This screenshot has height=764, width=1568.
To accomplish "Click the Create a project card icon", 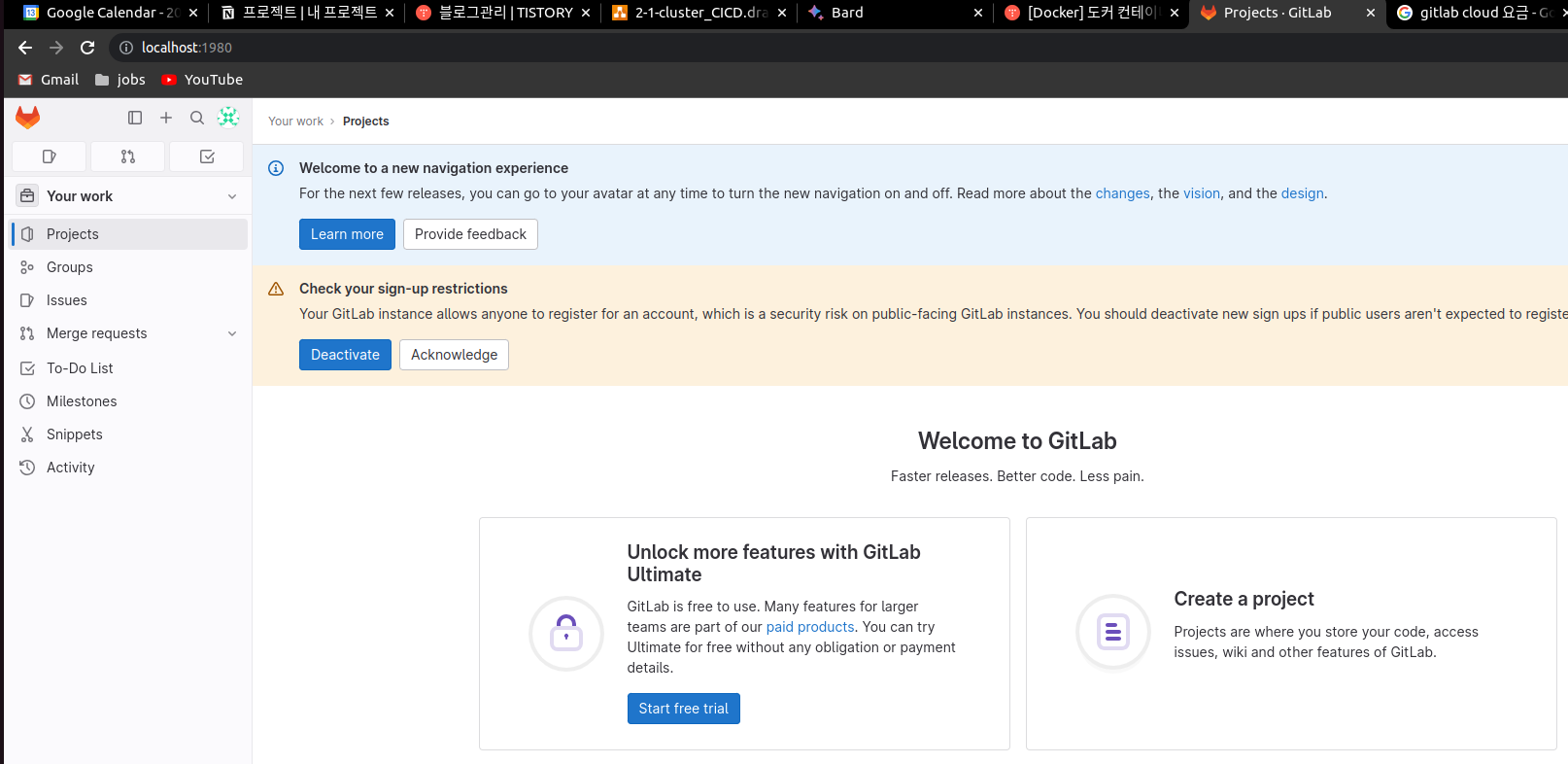I will [1113, 632].
